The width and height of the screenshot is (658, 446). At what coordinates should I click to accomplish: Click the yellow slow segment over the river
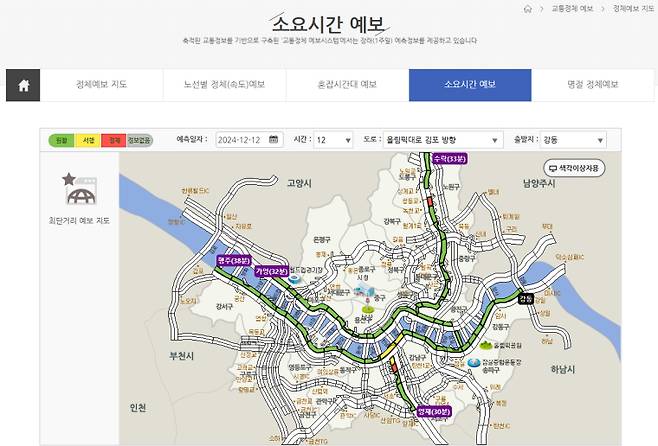(393, 347)
